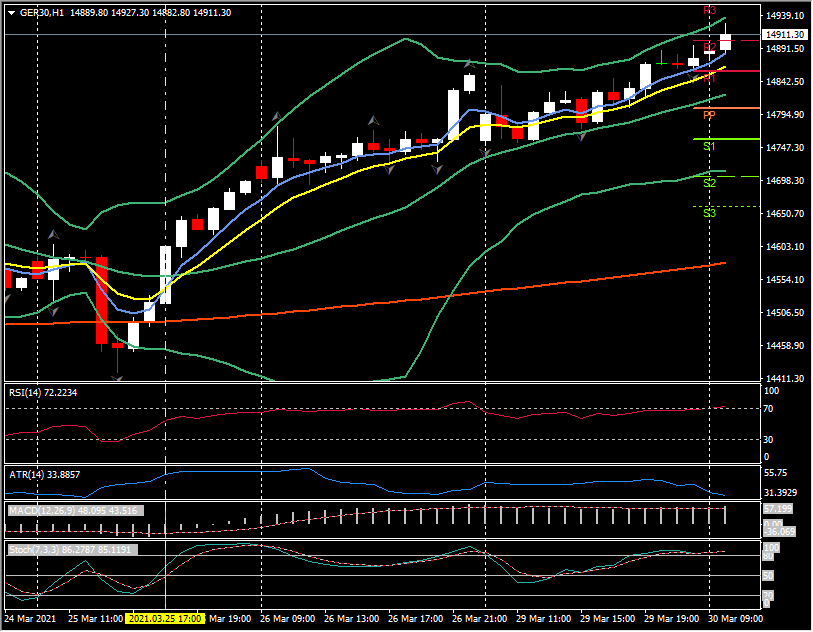Select the MACD(12,26,9) indicator label
The width and height of the screenshot is (813, 632).
click(x=75, y=510)
